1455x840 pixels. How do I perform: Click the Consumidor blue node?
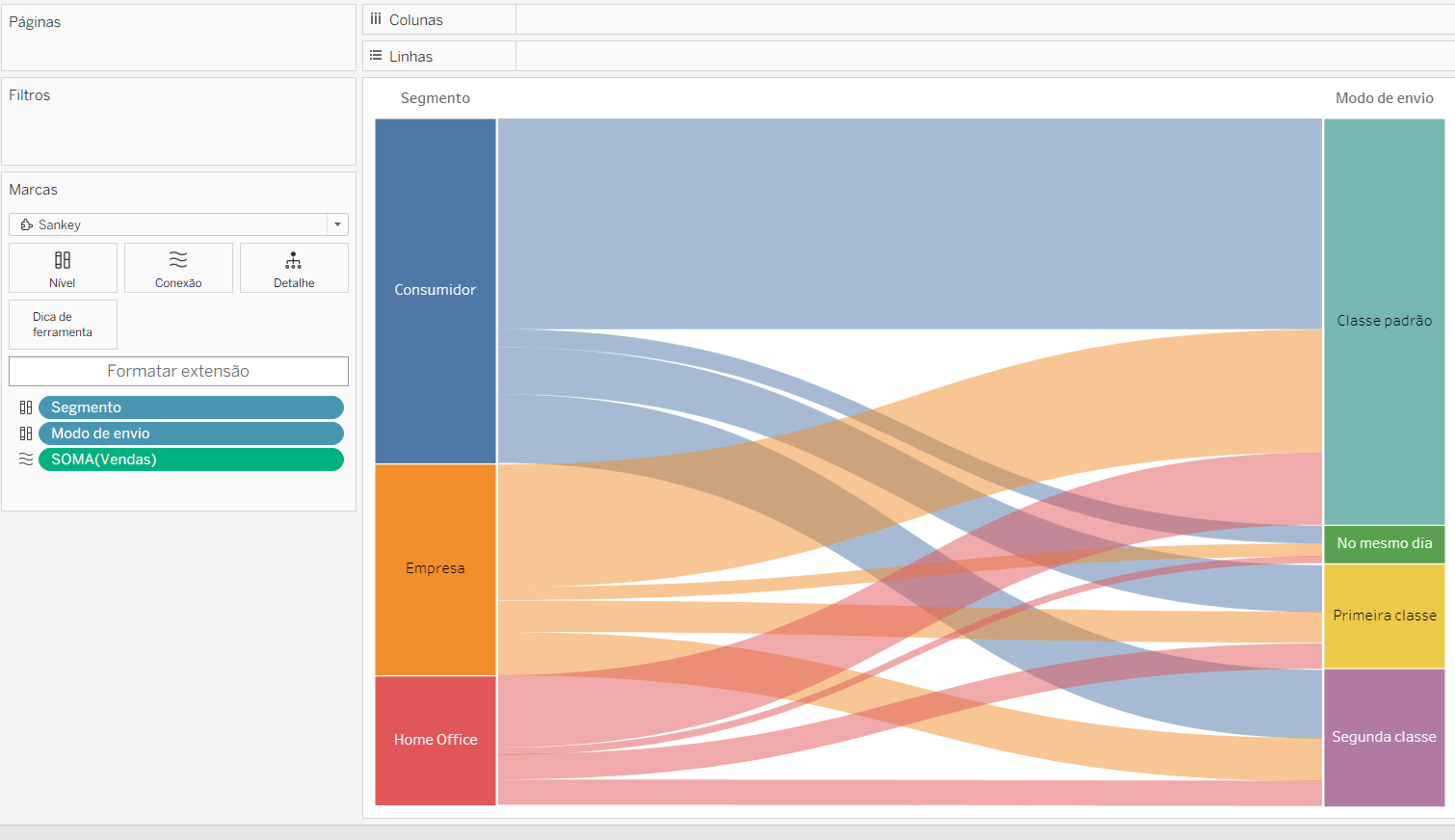(436, 291)
